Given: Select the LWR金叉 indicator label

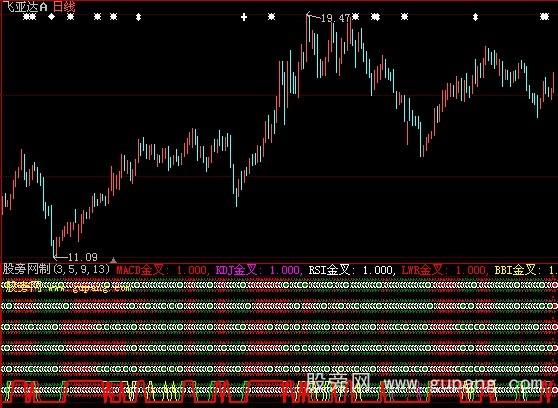Looking at the screenshot, I should (422, 270).
